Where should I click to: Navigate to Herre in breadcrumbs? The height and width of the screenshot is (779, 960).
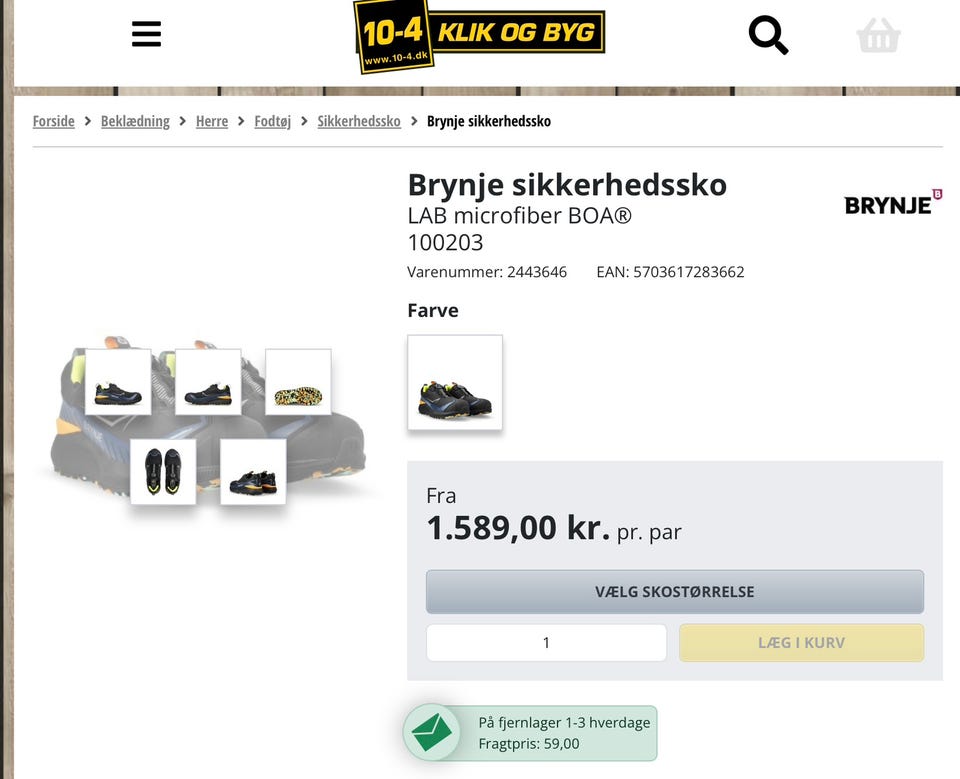212,121
